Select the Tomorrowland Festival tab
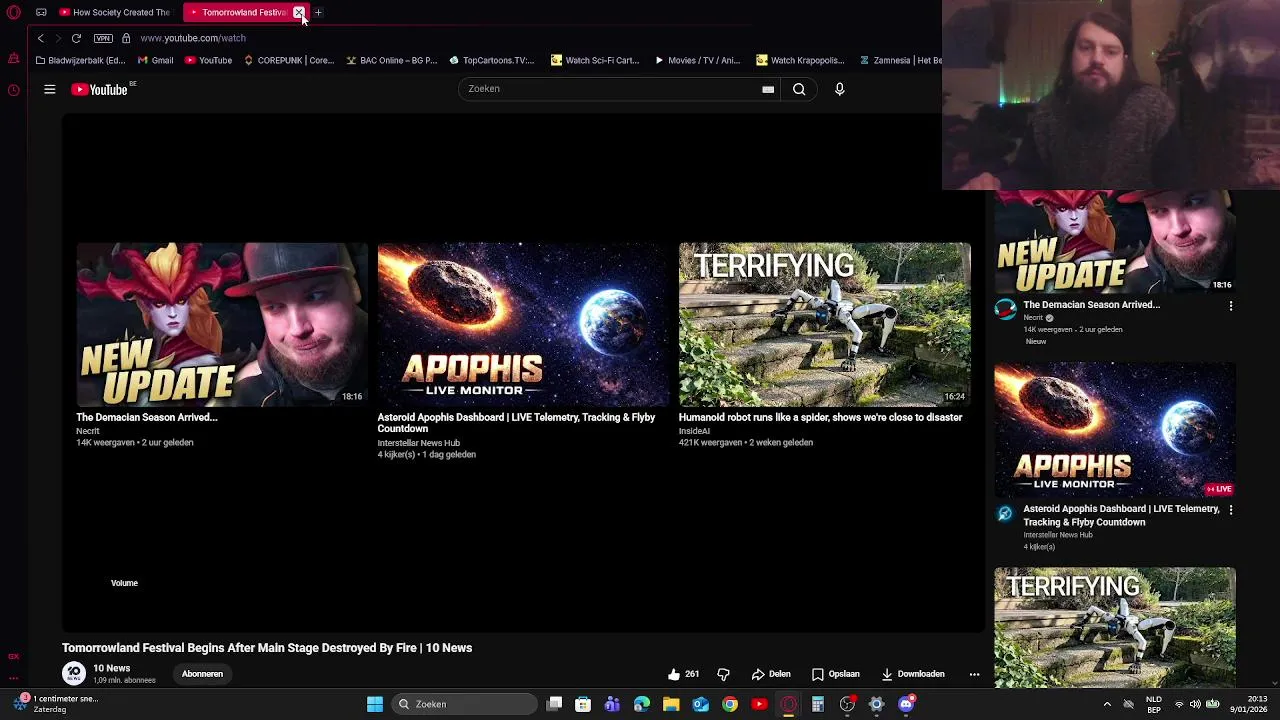 point(240,12)
